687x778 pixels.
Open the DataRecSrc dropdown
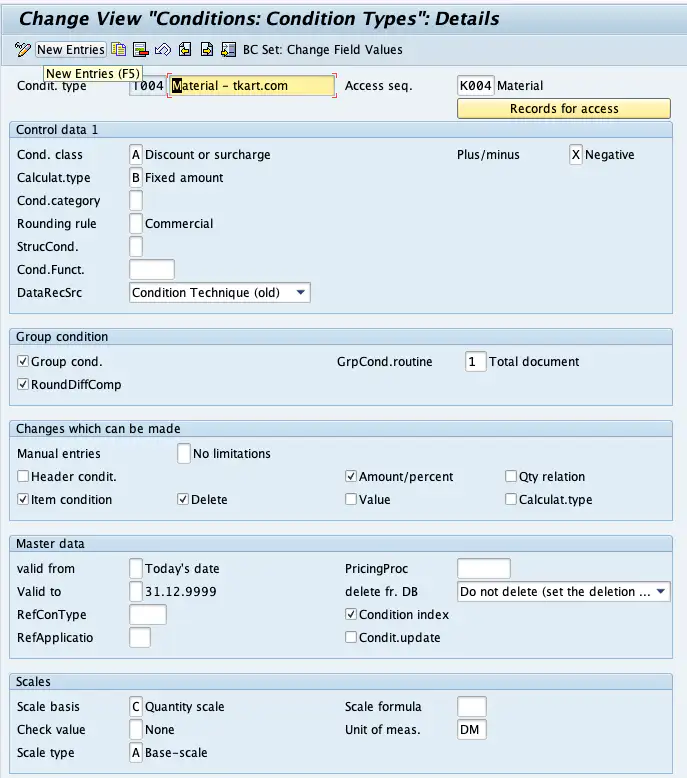pyautogui.click(x=220, y=293)
